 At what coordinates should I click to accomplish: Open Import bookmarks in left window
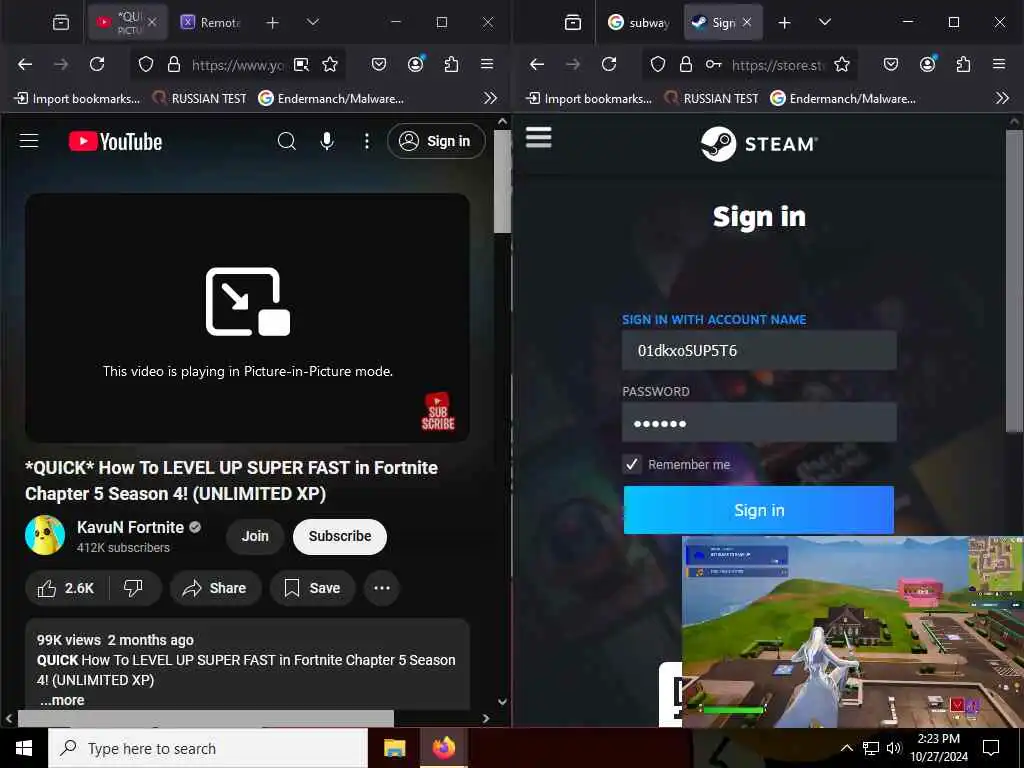tap(78, 99)
